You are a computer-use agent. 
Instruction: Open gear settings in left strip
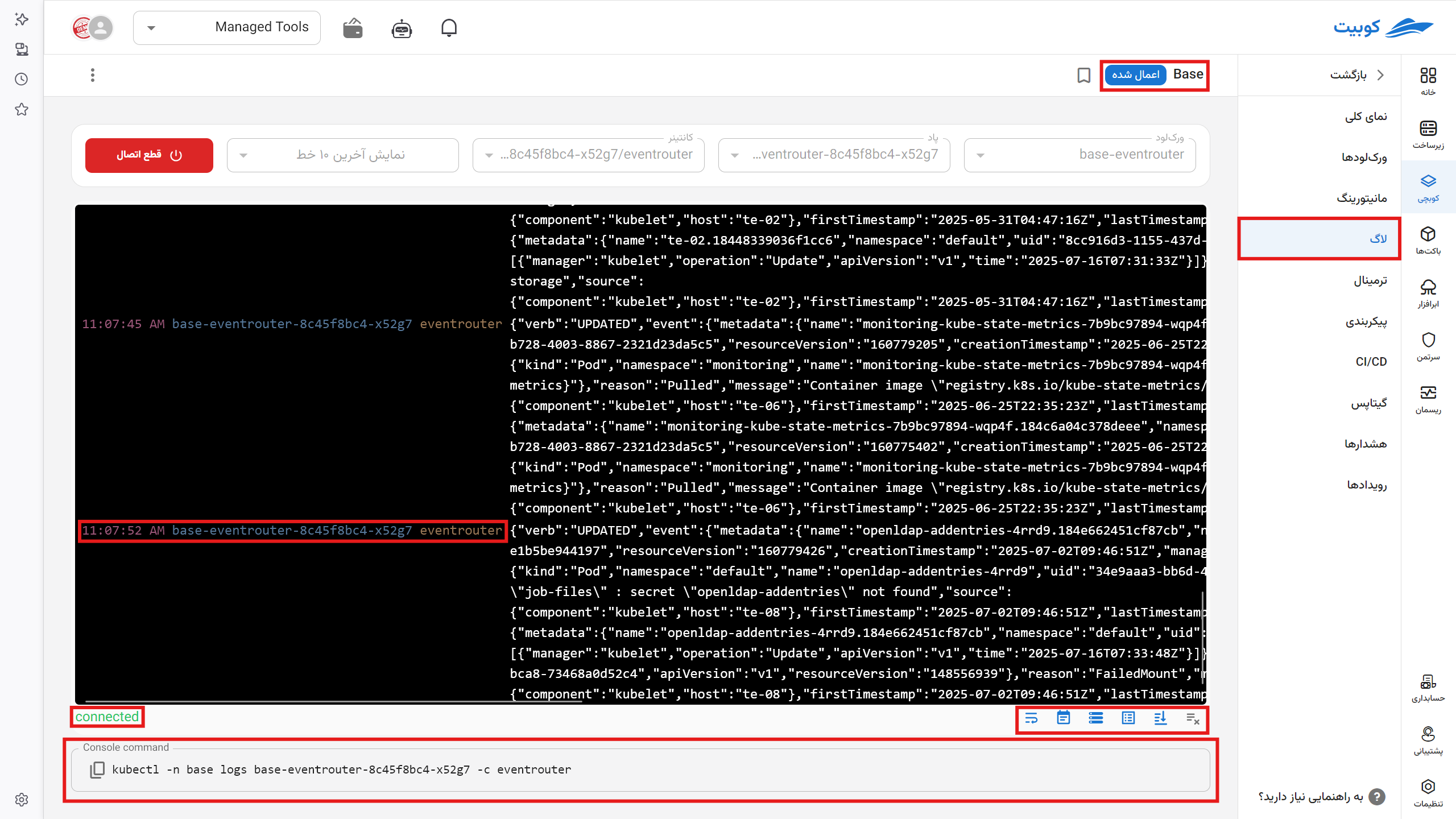[x=22, y=800]
